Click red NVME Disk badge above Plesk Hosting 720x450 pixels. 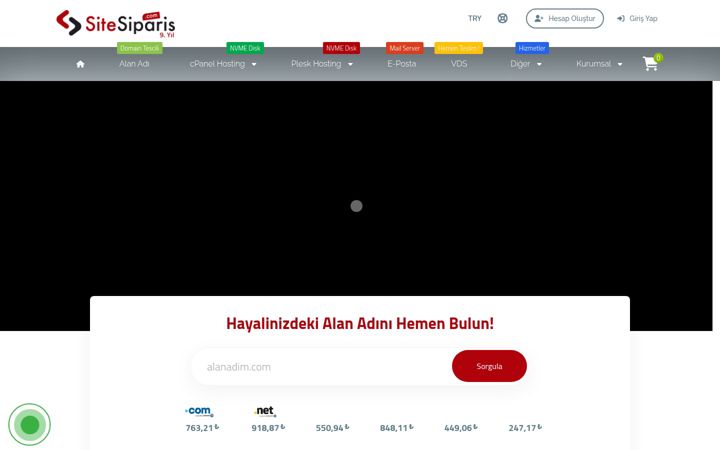341,48
